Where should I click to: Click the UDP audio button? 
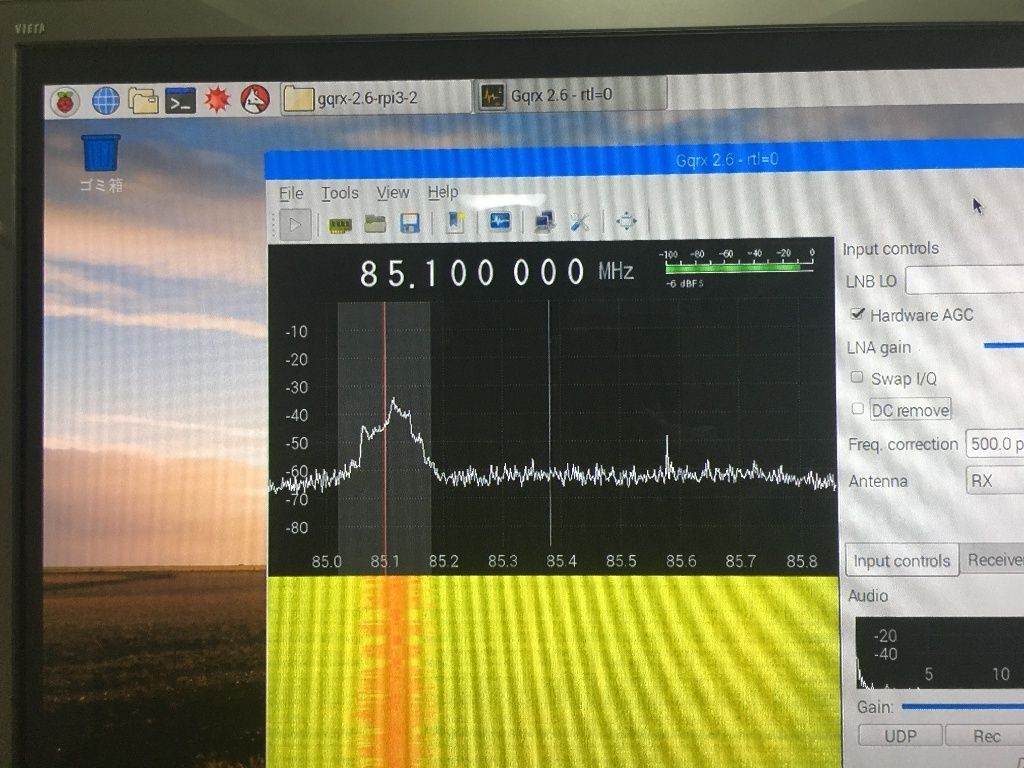pyautogui.click(x=901, y=736)
